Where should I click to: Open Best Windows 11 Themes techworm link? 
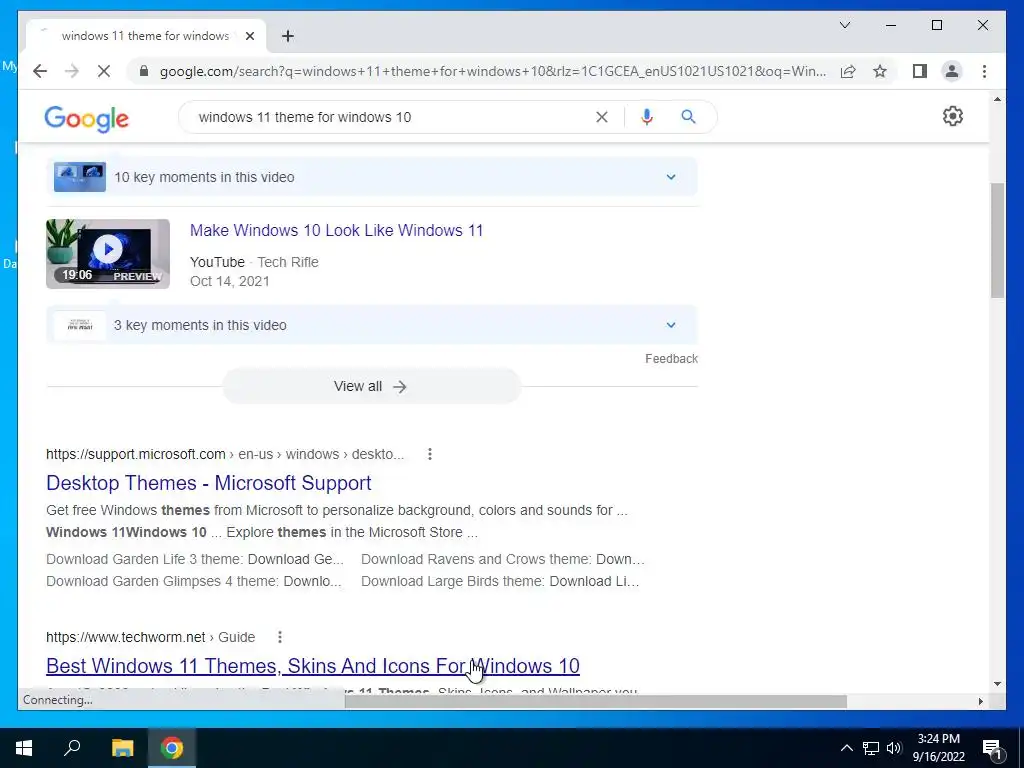tap(313, 665)
